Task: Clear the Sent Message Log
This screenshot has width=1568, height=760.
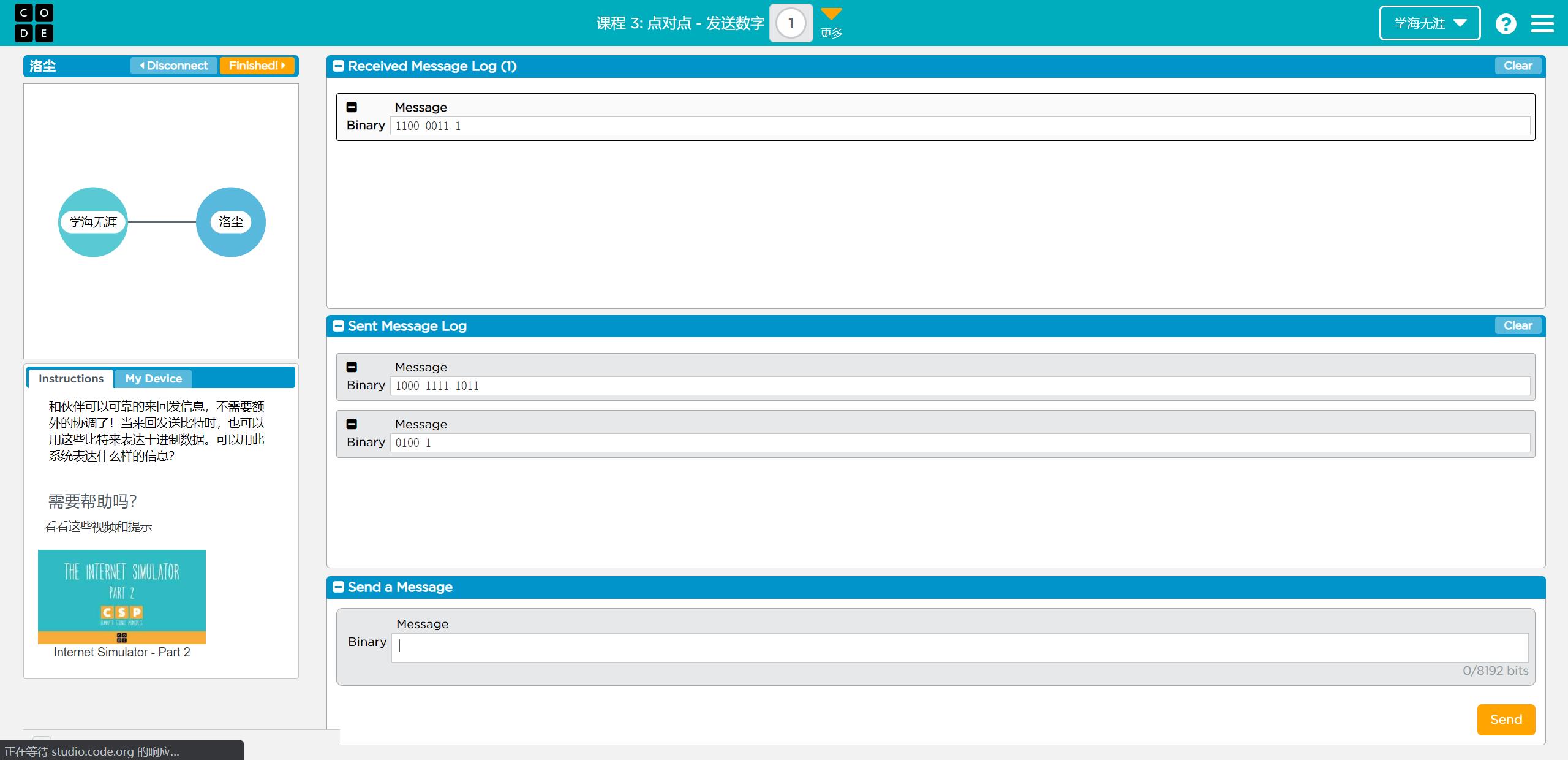Action: coord(1517,324)
